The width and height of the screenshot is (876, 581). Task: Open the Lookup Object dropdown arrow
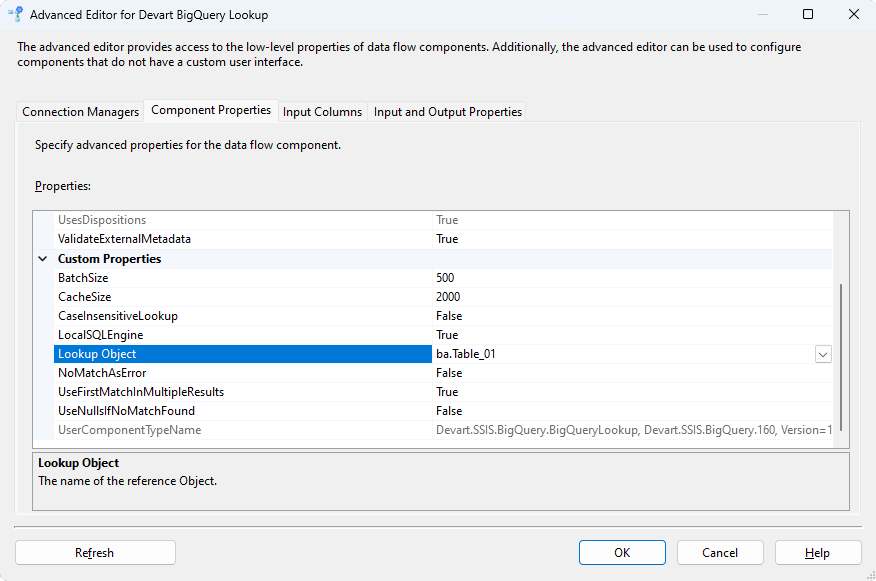coord(822,354)
